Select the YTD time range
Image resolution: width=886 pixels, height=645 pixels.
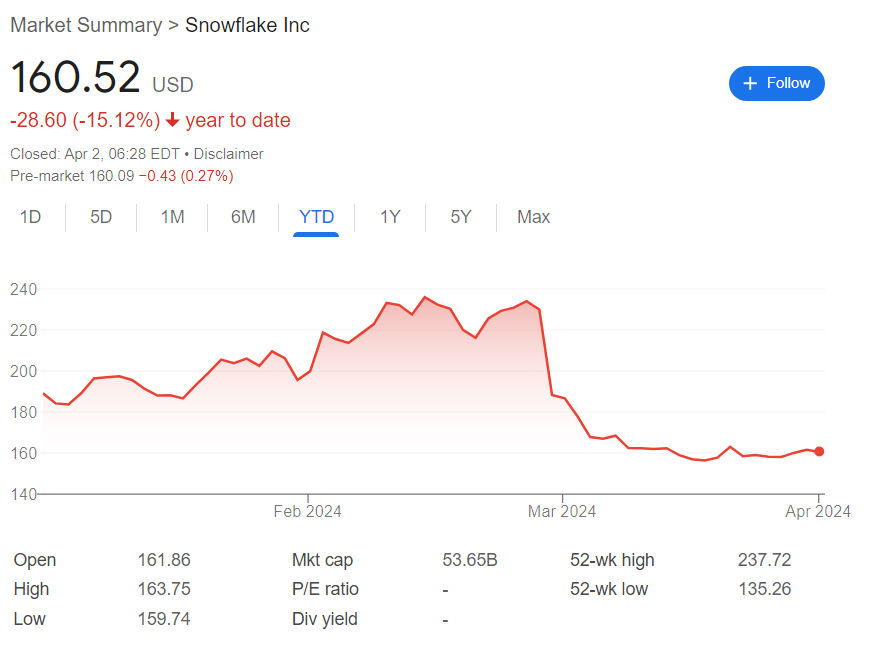click(x=316, y=217)
